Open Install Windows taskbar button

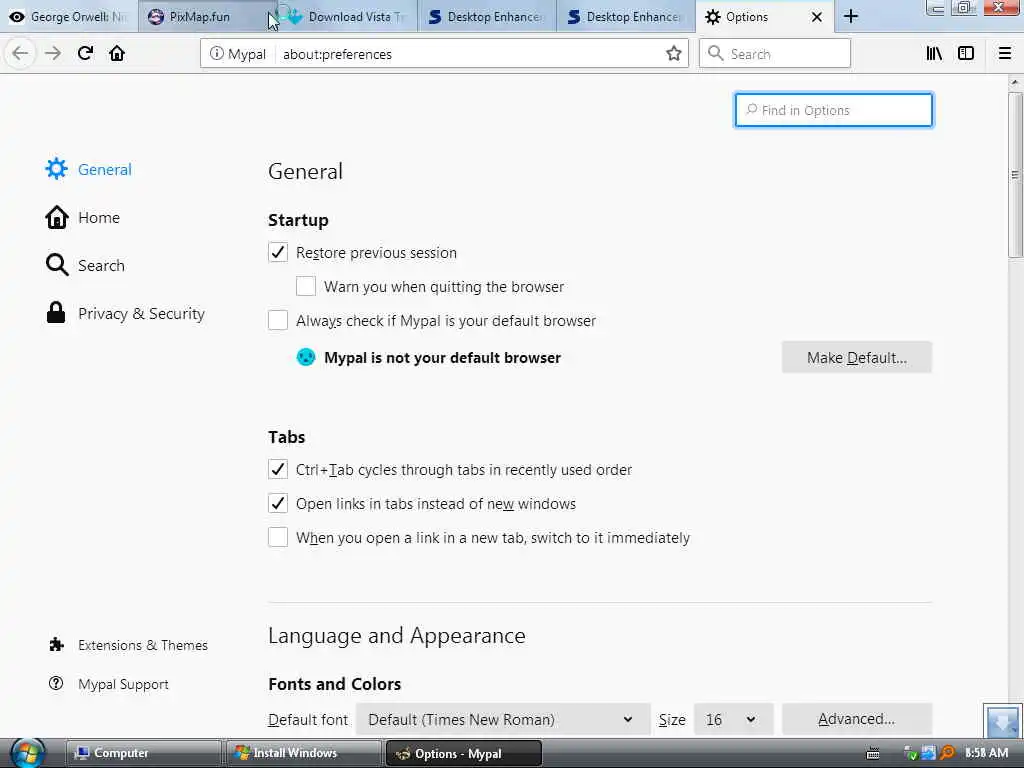(304, 753)
